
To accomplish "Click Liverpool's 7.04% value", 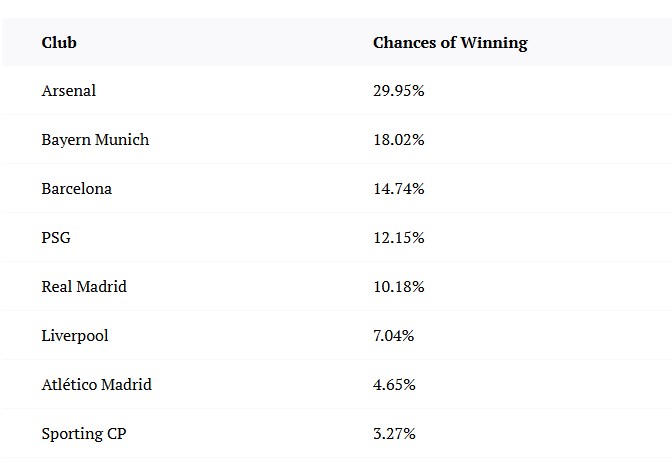I will (394, 336).
